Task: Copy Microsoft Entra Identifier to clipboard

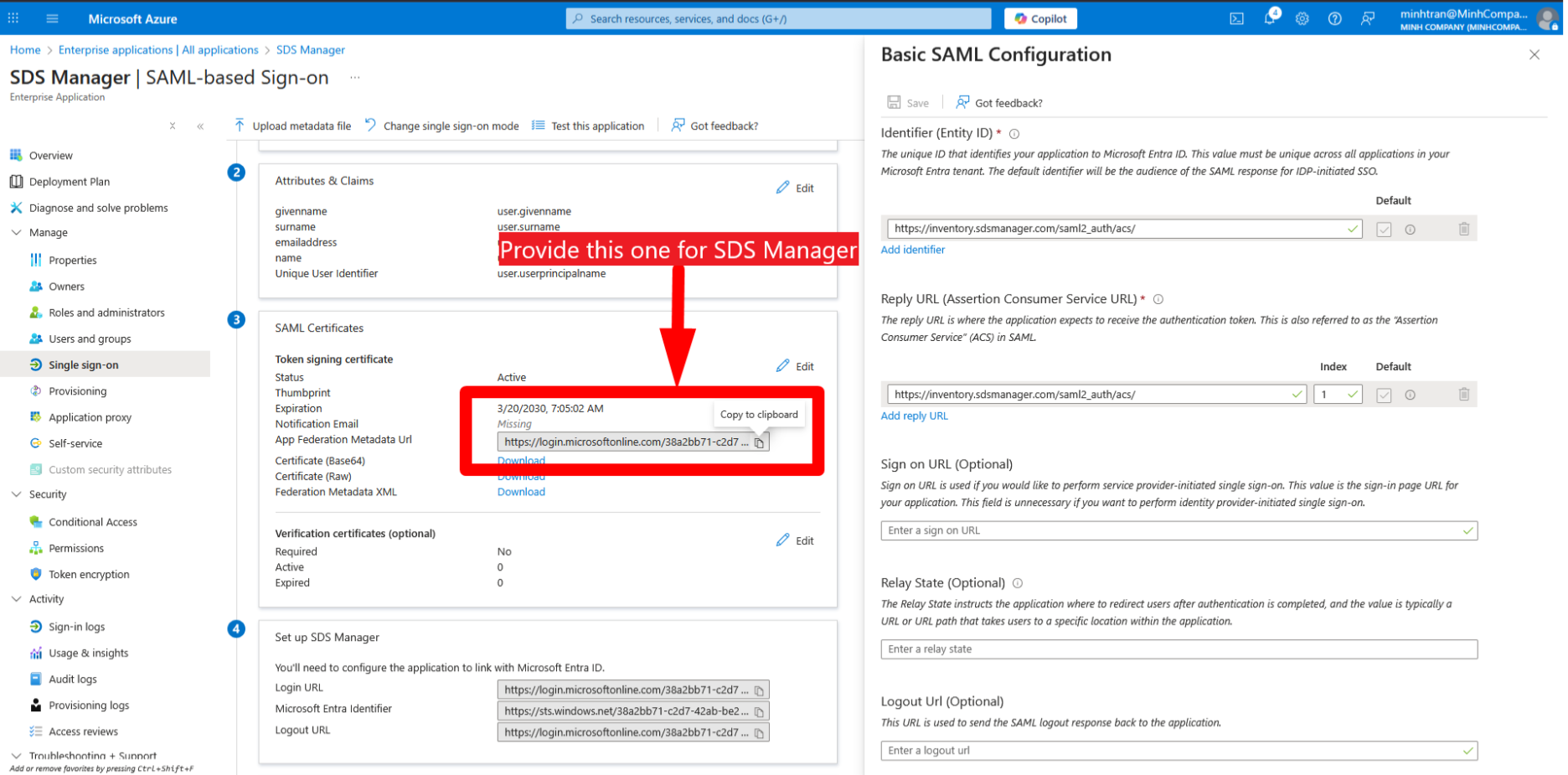Action: pyautogui.click(x=759, y=711)
